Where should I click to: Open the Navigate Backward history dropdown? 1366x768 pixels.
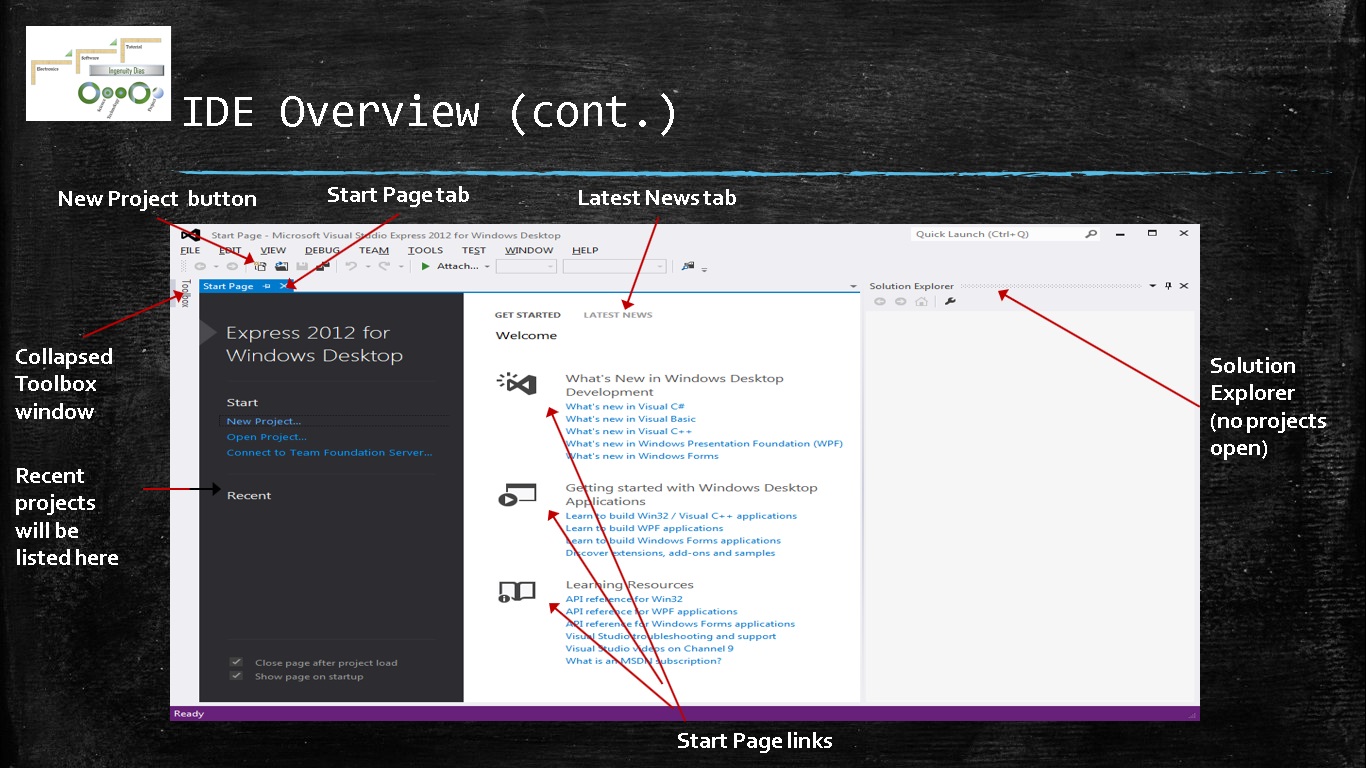[x=216, y=266]
